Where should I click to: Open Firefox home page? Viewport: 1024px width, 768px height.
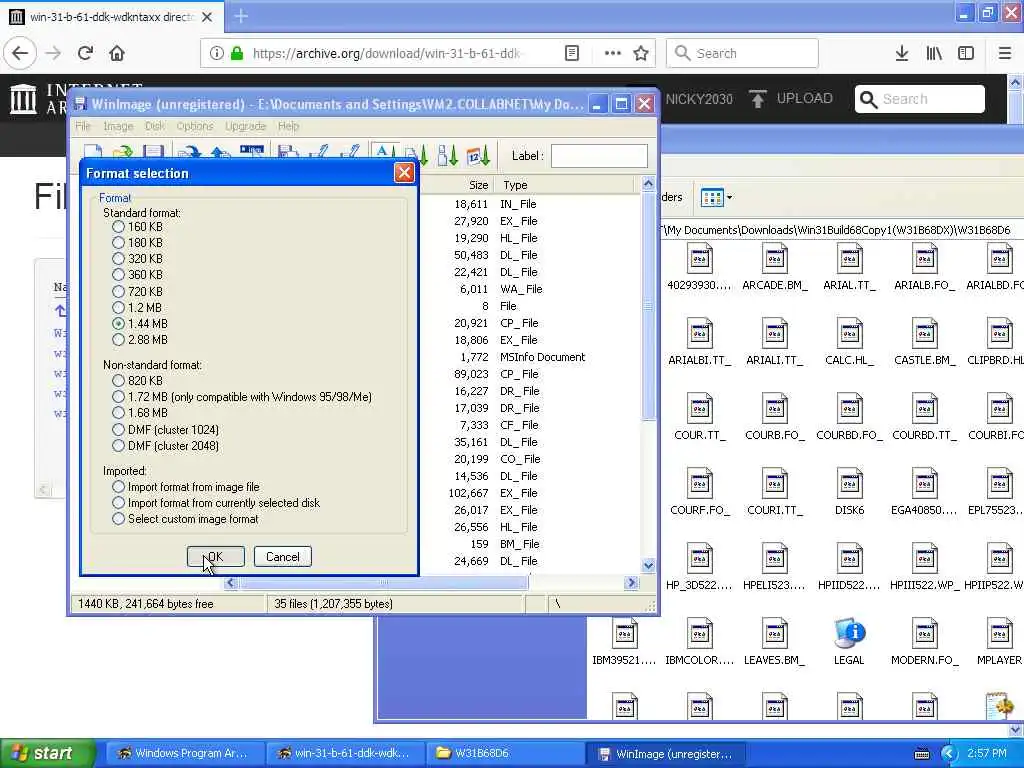pyautogui.click(x=117, y=53)
